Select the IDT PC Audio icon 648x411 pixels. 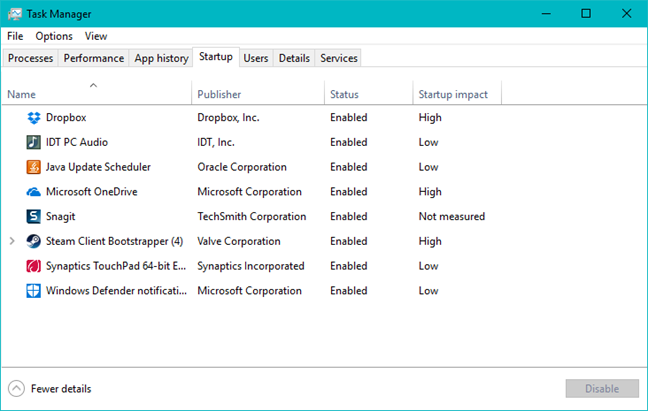[x=33, y=142]
